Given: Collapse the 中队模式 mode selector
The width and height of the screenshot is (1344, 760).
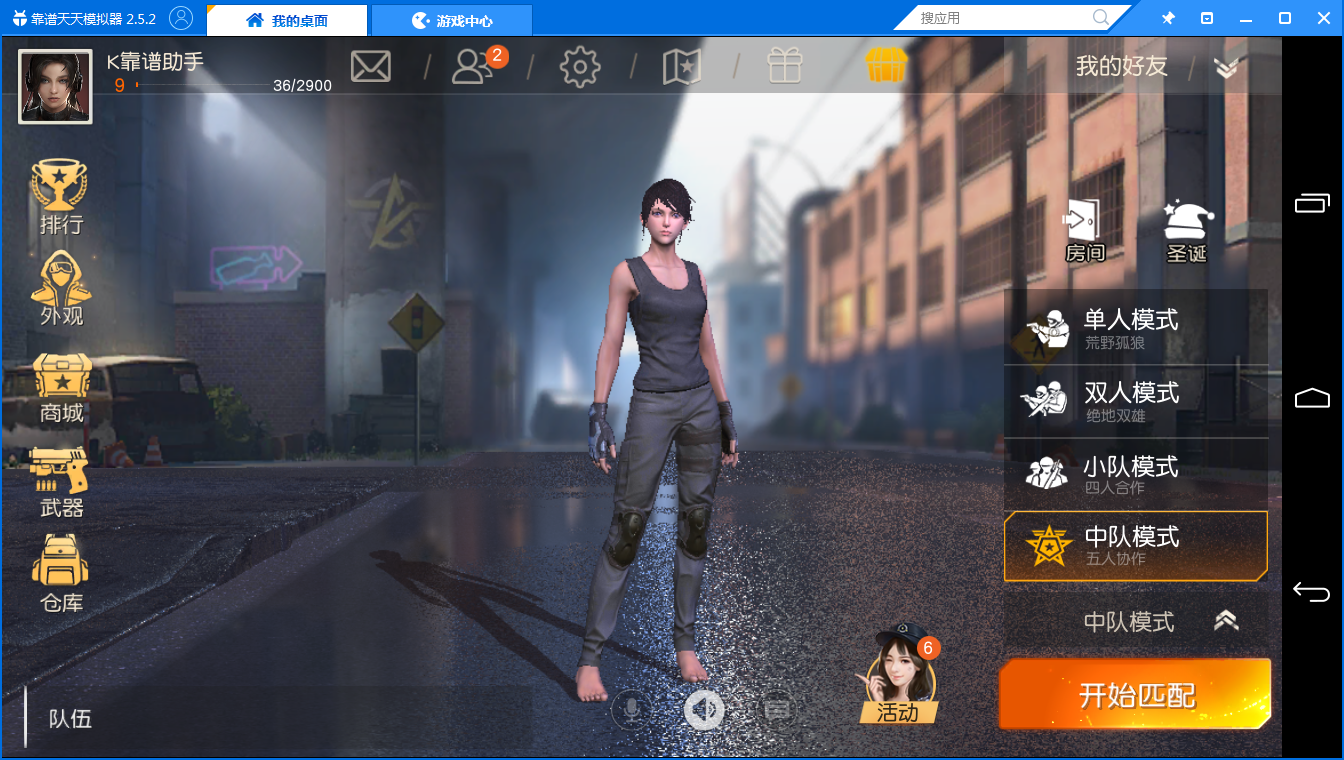Looking at the screenshot, I should click(1226, 621).
